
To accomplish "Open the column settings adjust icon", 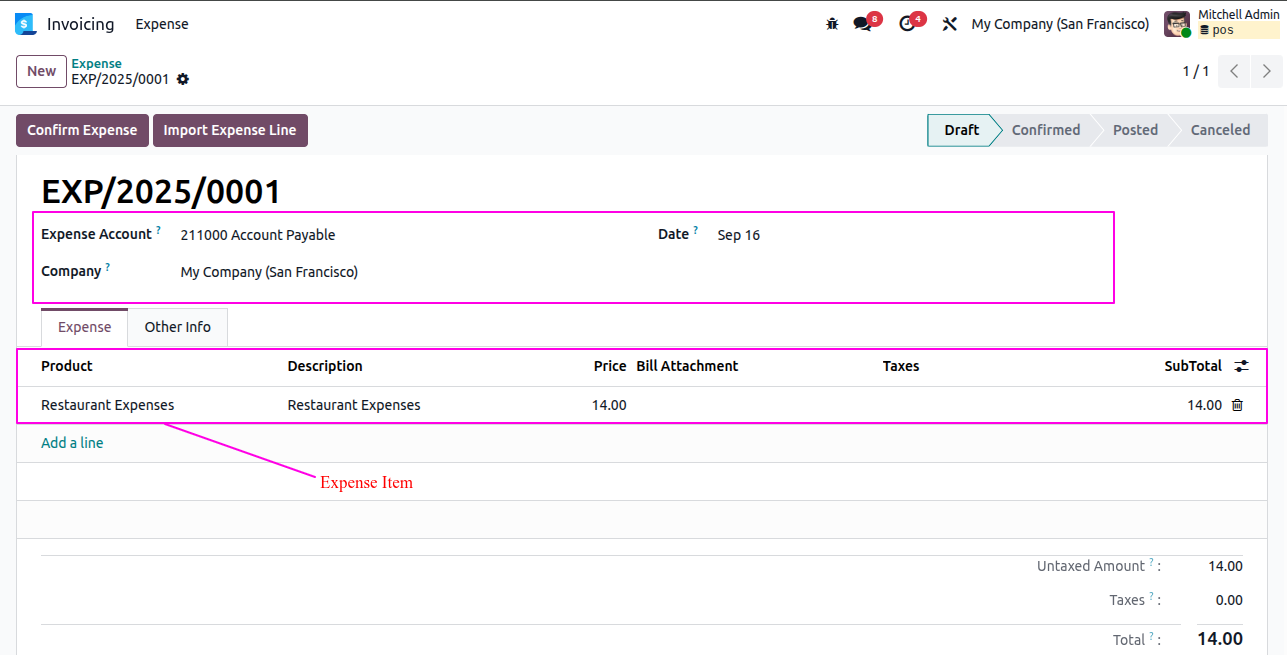I will point(1241,366).
